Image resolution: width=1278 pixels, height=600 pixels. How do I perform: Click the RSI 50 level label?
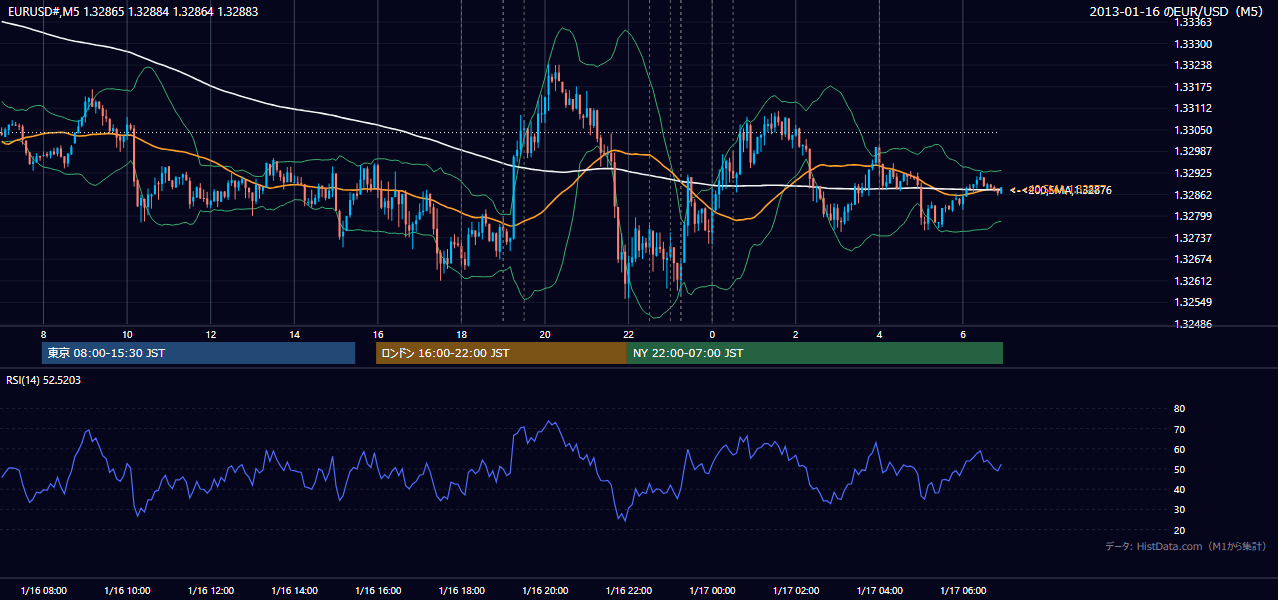click(1179, 469)
